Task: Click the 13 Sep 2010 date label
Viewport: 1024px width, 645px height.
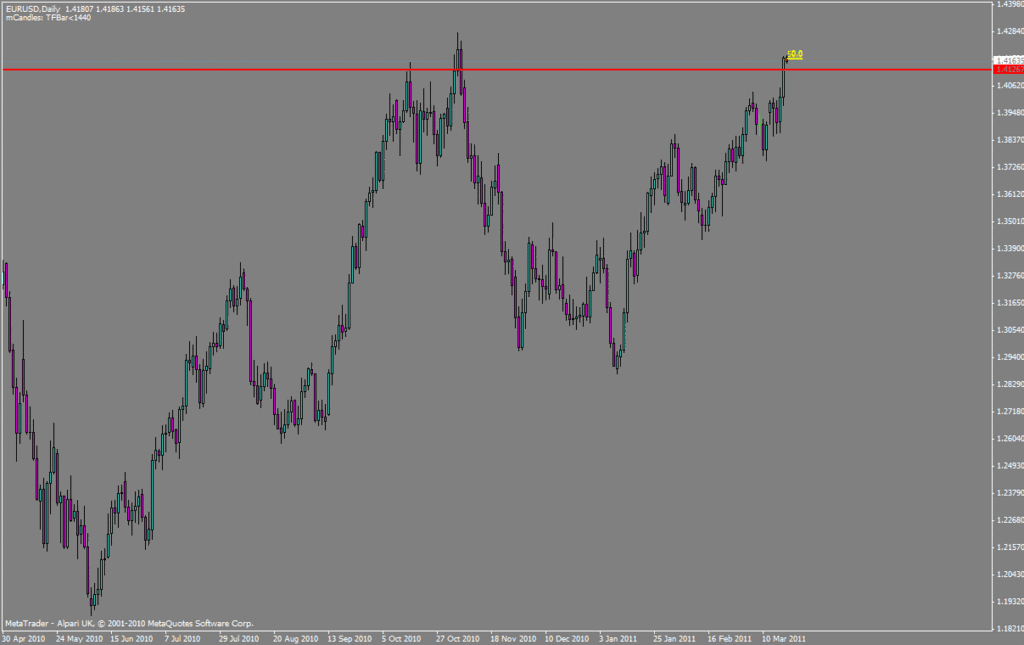Action: point(349,638)
